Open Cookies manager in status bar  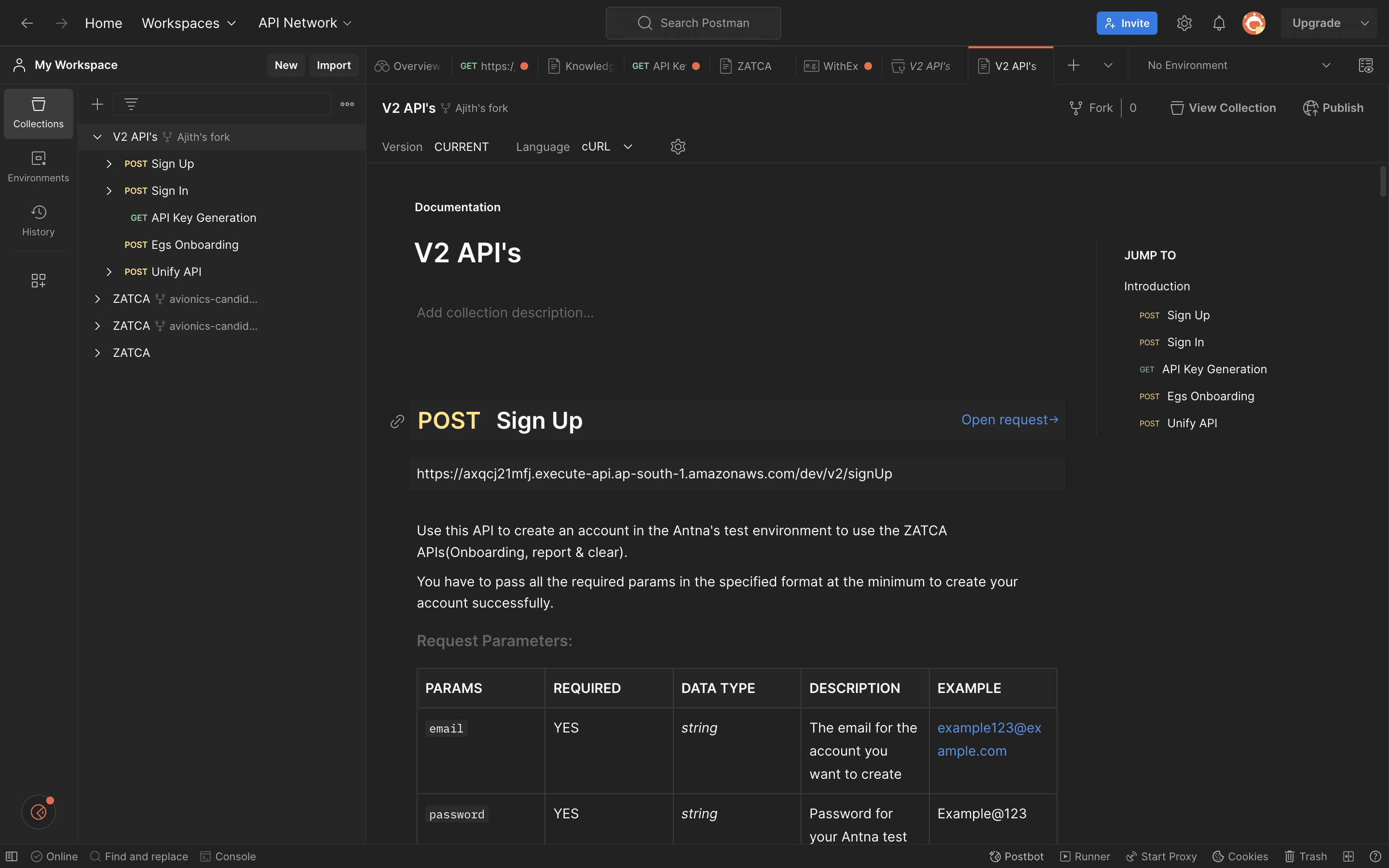pyautogui.click(x=1240, y=856)
